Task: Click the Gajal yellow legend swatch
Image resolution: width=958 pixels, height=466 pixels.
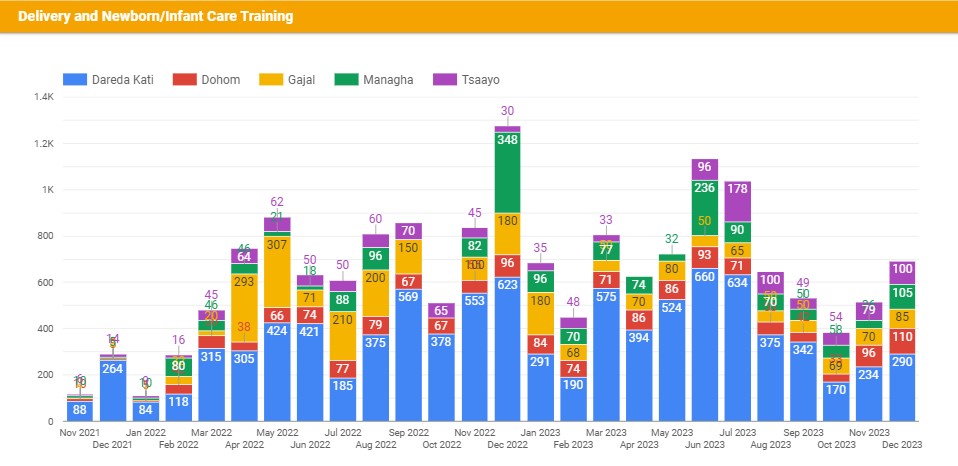Action: pos(271,79)
